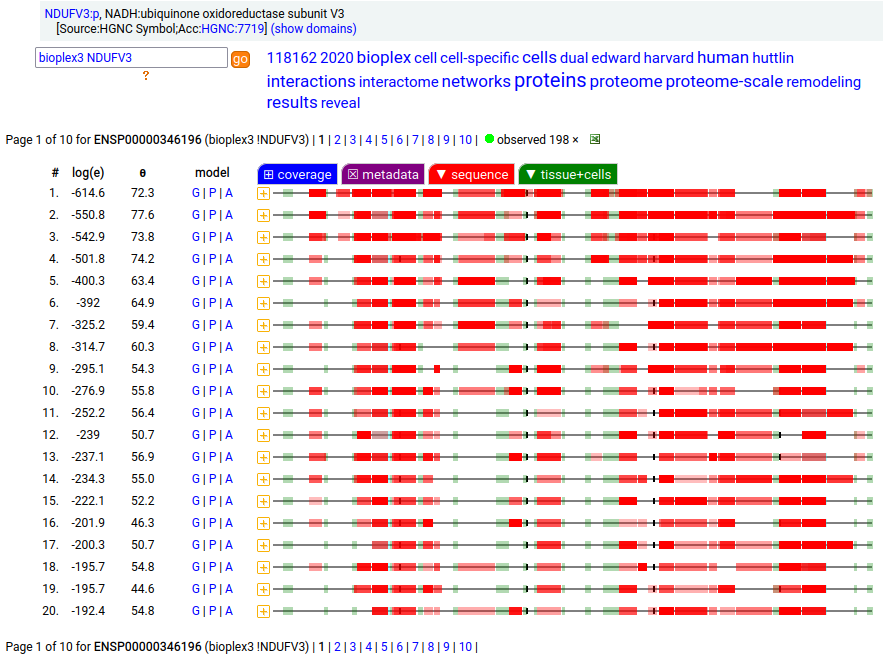Screen dimensions: 883x662
Task: Open the NDUFV3:p link
Action: click(x=72, y=14)
